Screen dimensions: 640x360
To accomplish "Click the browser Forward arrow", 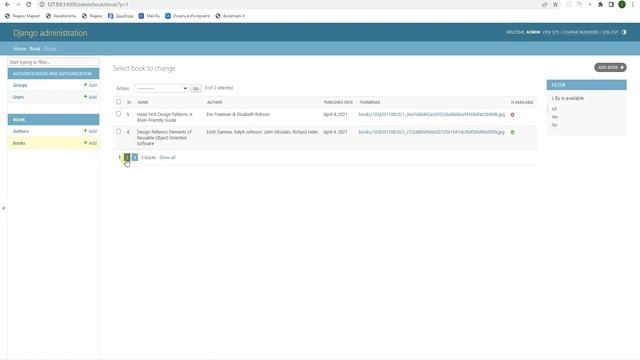I will 18,4.
